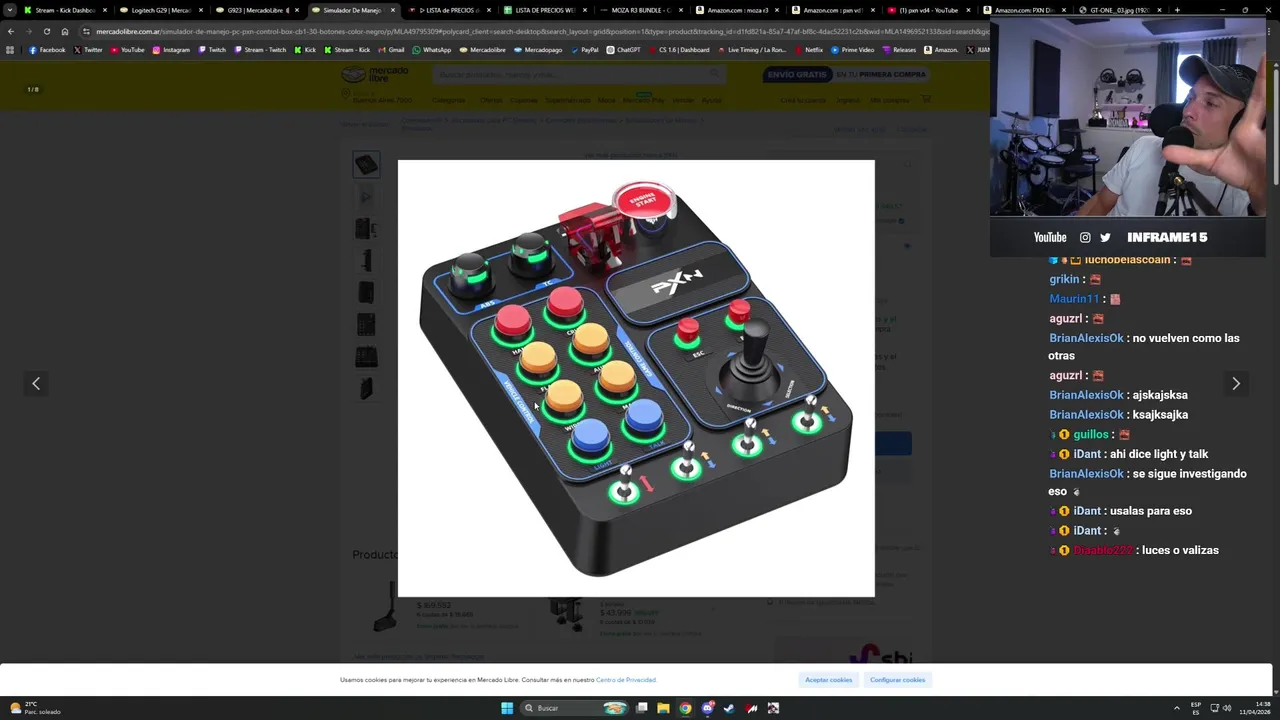
Task: Go to the next product image
Action: coord(1235,383)
